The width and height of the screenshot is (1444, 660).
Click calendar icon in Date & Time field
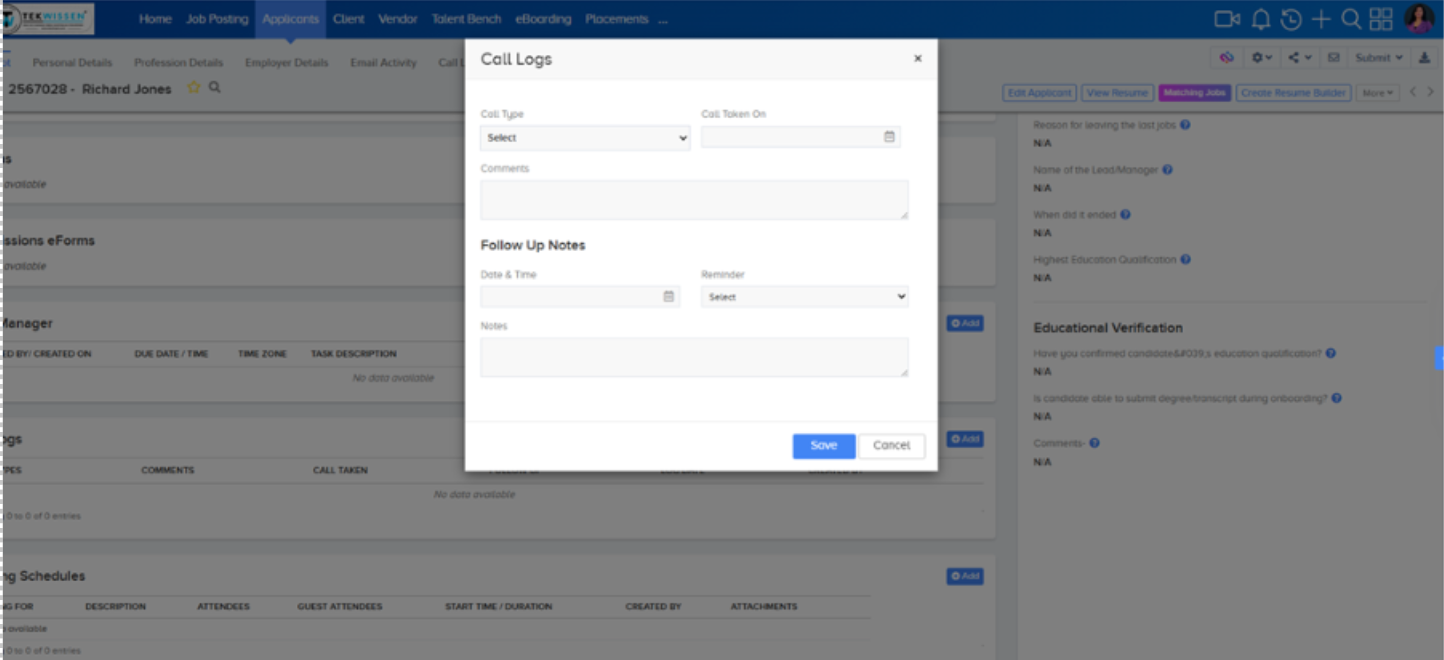tap(668, 297)
